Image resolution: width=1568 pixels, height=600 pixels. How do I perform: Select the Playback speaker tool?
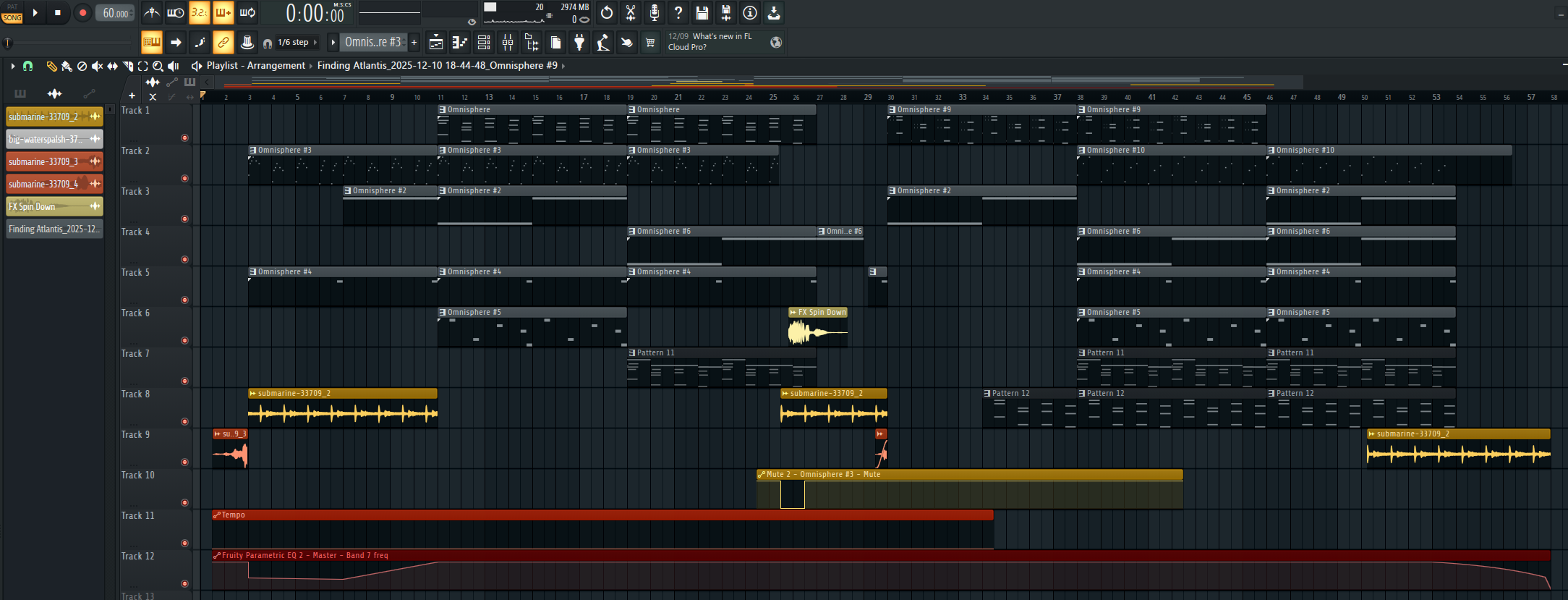pos(174,66)
